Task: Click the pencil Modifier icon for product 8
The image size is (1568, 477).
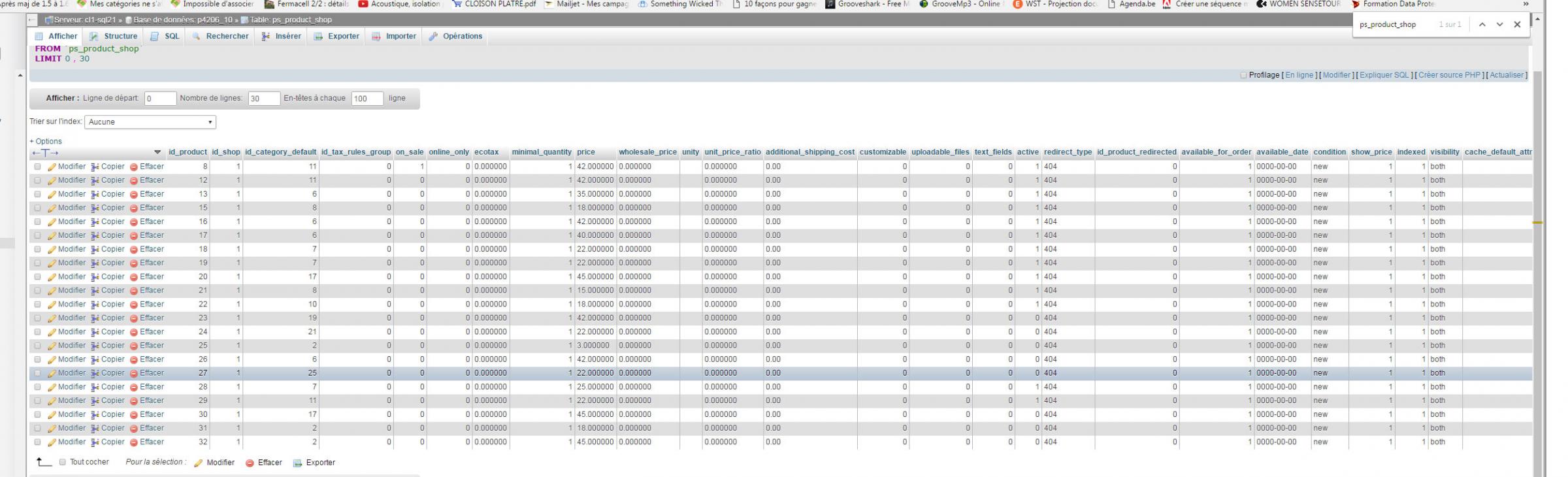Action: (52, 167)
